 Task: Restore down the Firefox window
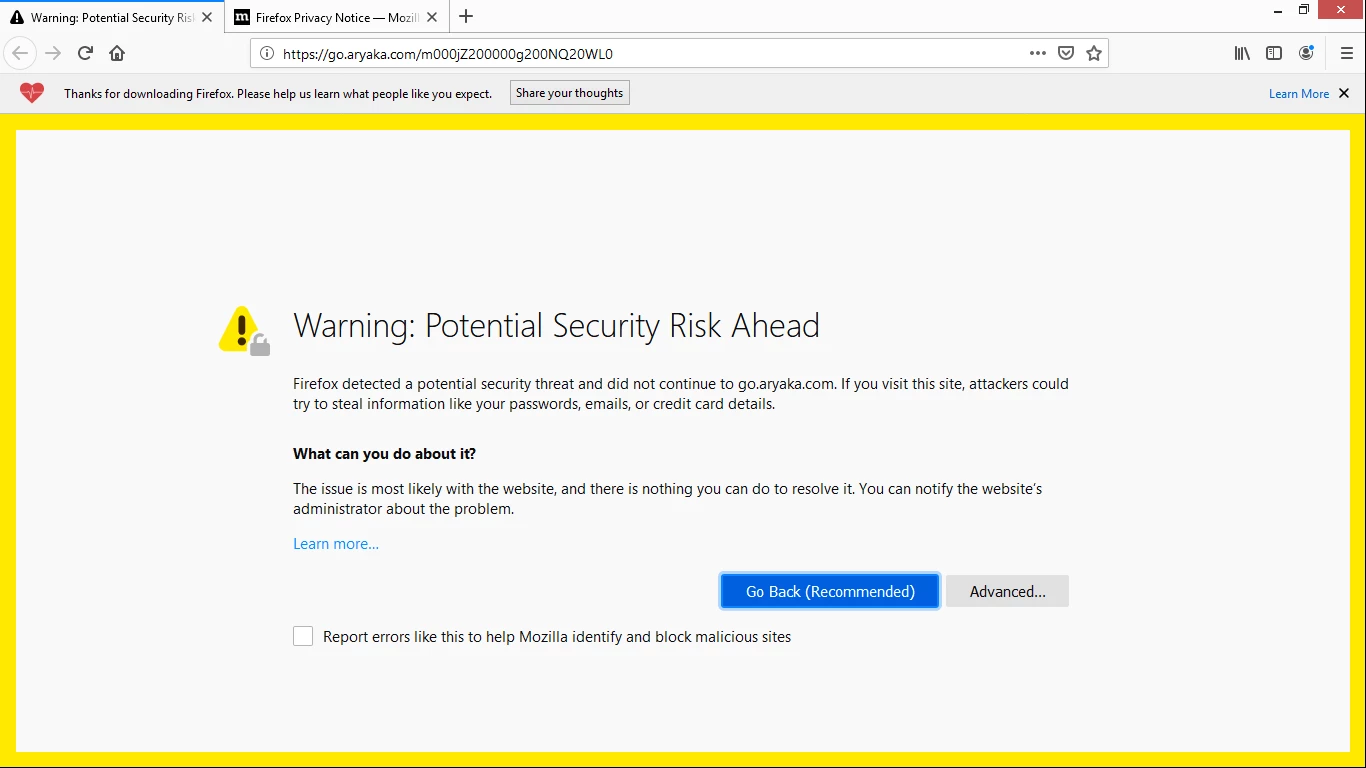(1304, 11)
